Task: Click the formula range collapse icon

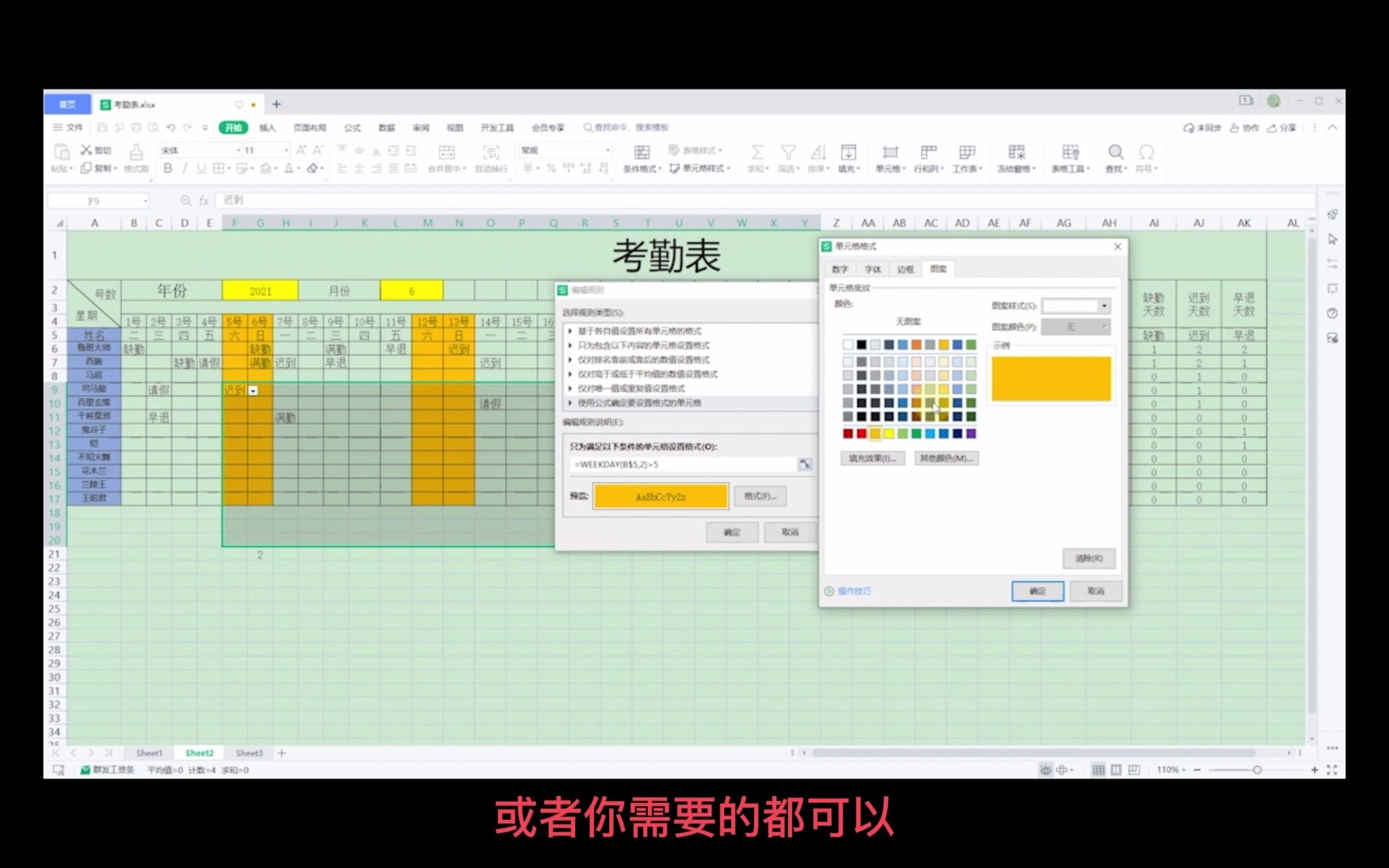Action: [x=804, y=464]
